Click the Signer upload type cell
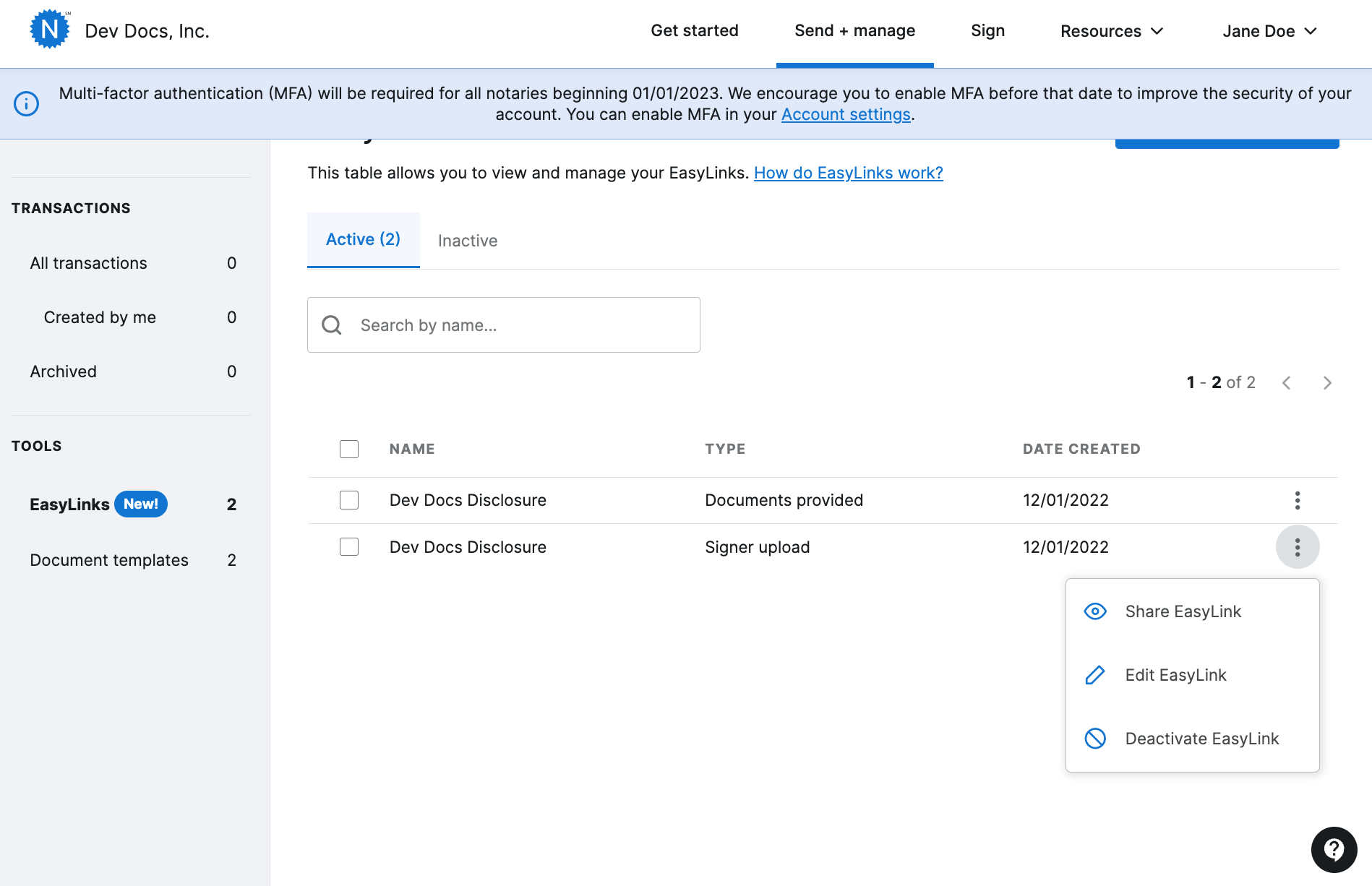This screenshot has width=1372, height=886. click(x=757, y=547)
